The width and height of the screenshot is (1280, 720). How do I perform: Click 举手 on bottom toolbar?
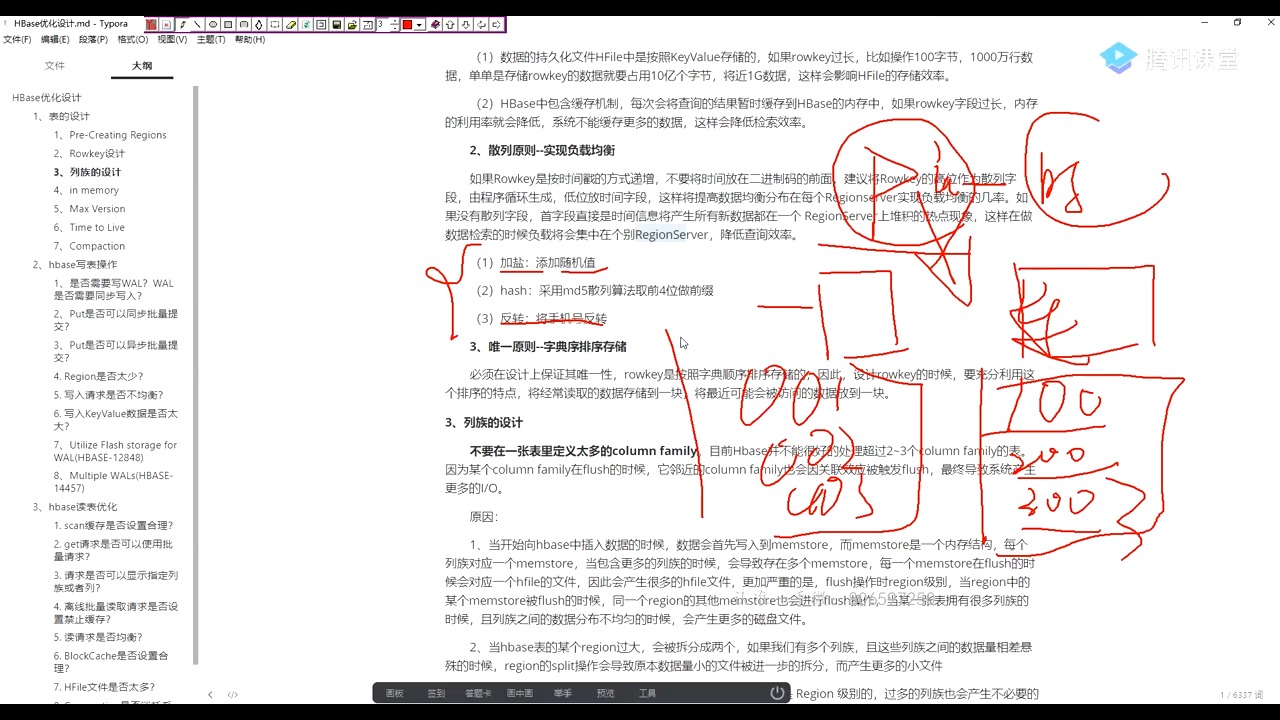click(x=562, y=693)
